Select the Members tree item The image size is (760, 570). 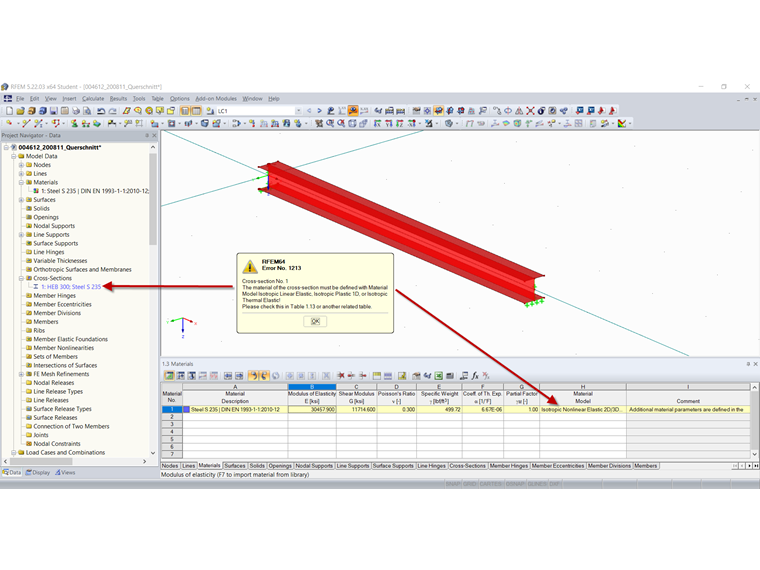pos(46,322)
